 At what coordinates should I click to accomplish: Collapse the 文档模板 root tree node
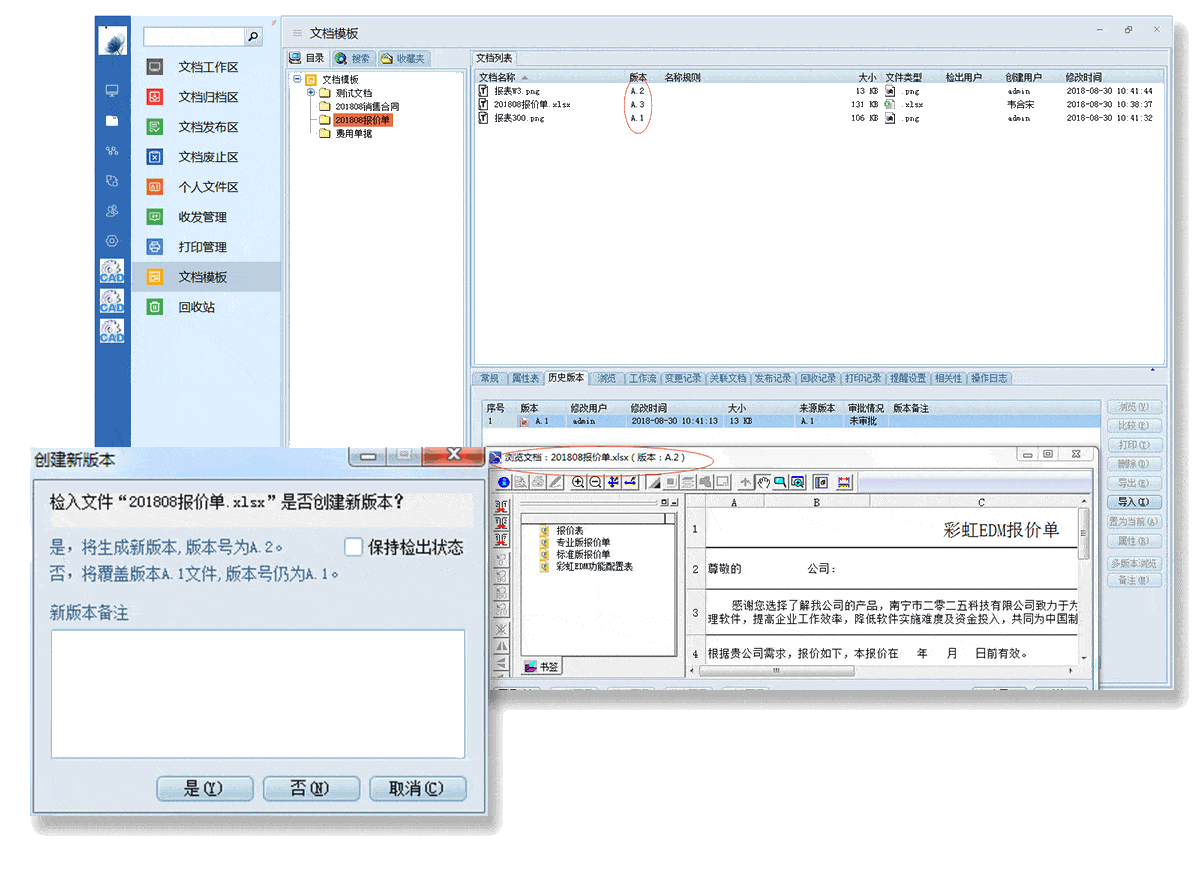click(297, 79)
